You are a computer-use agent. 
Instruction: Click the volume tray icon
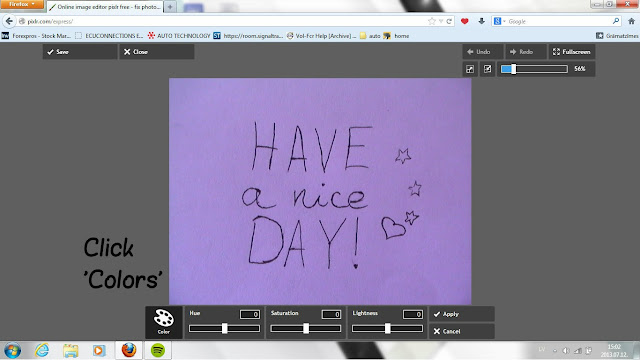[x=566, y=351]
